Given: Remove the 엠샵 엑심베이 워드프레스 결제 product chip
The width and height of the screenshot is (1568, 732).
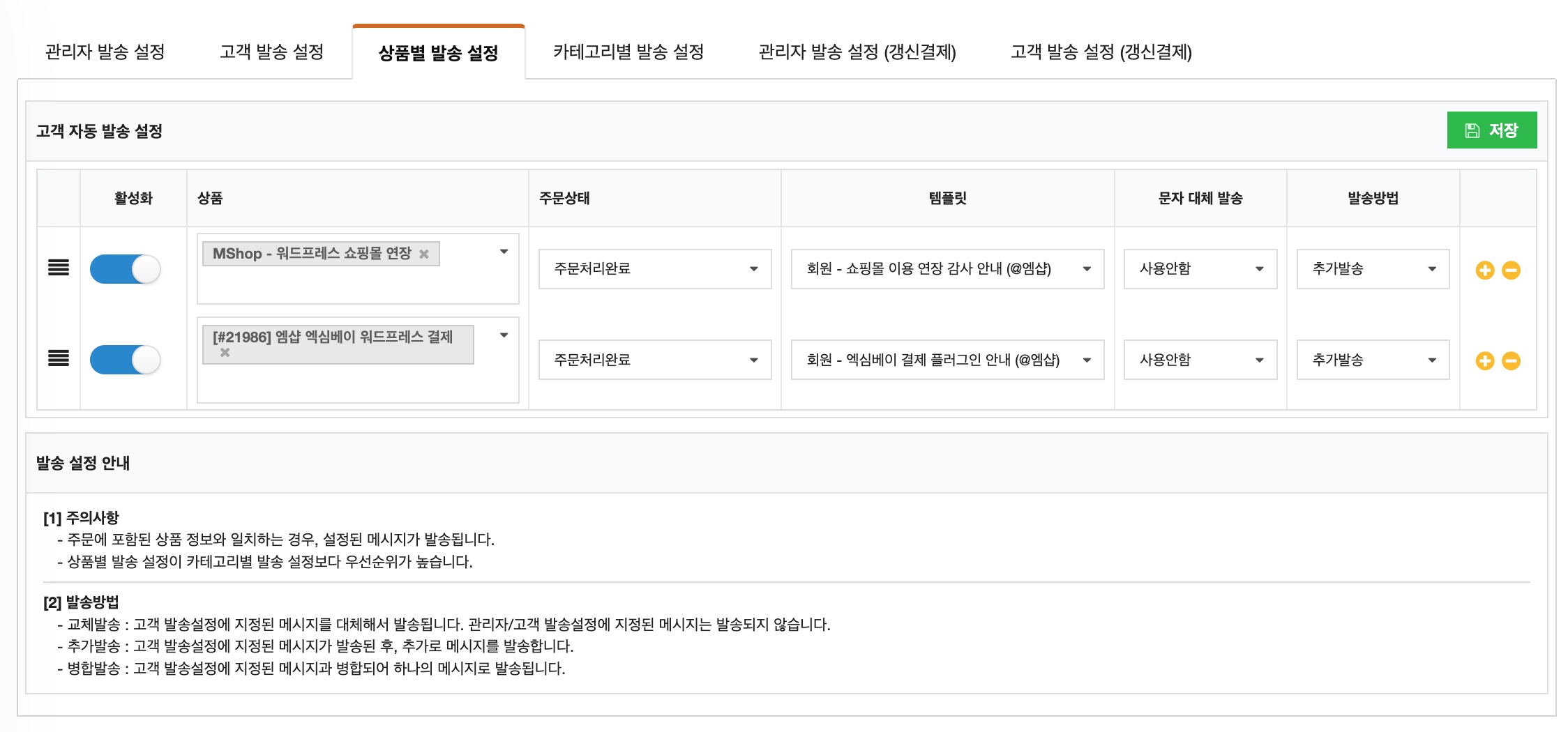Looking at the screenshot, I should pyautogui.click(x=225, y=354).
